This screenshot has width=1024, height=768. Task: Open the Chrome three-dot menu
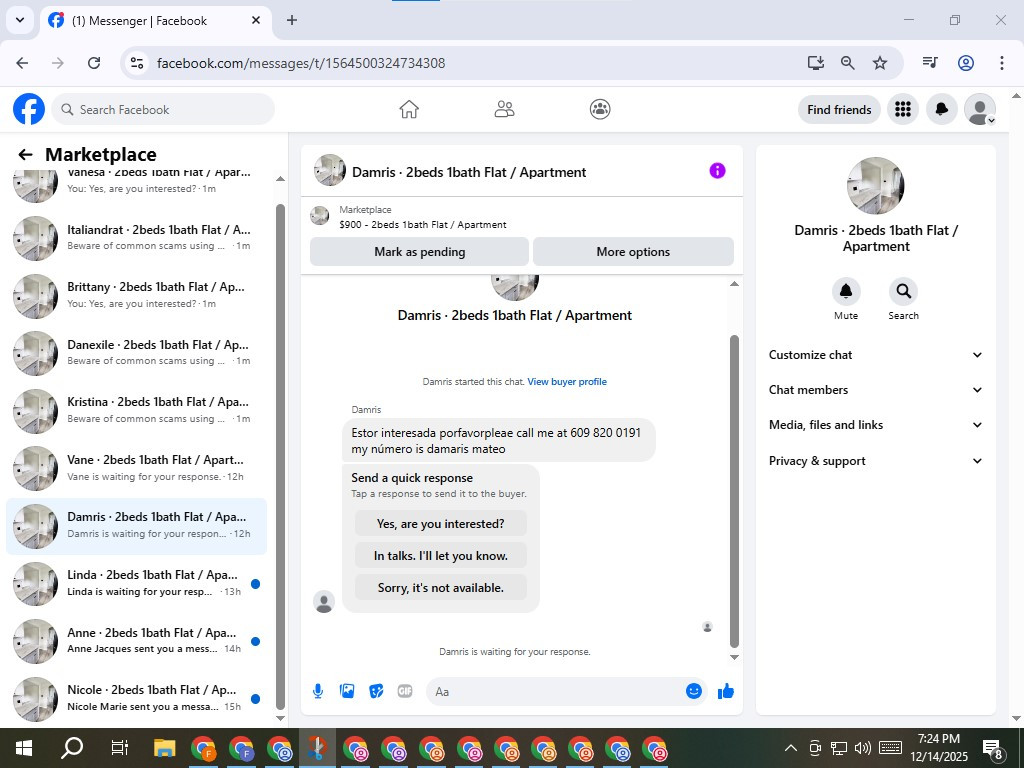coord(1001,63)
